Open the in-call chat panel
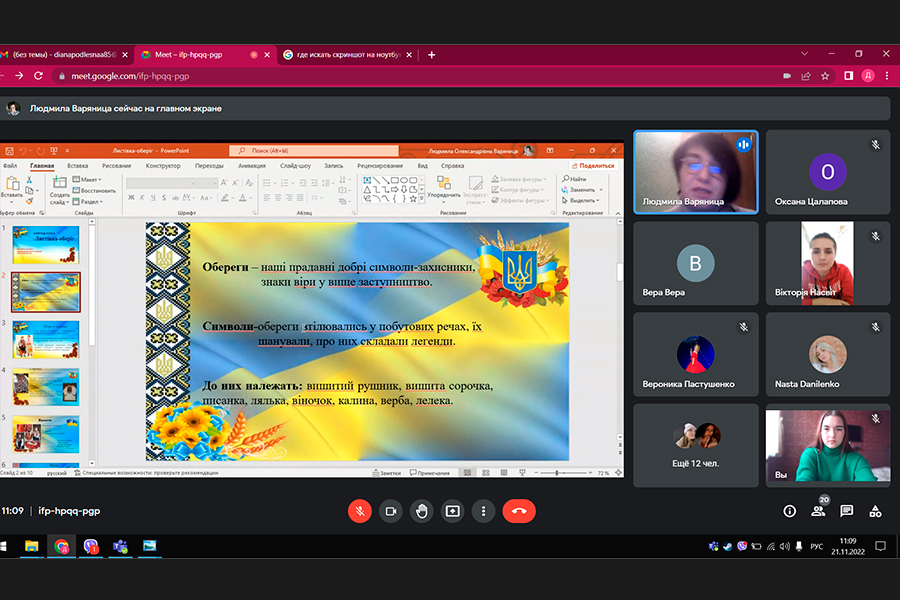This screenshot has height=600, width=900. click(x=847, y=510)
